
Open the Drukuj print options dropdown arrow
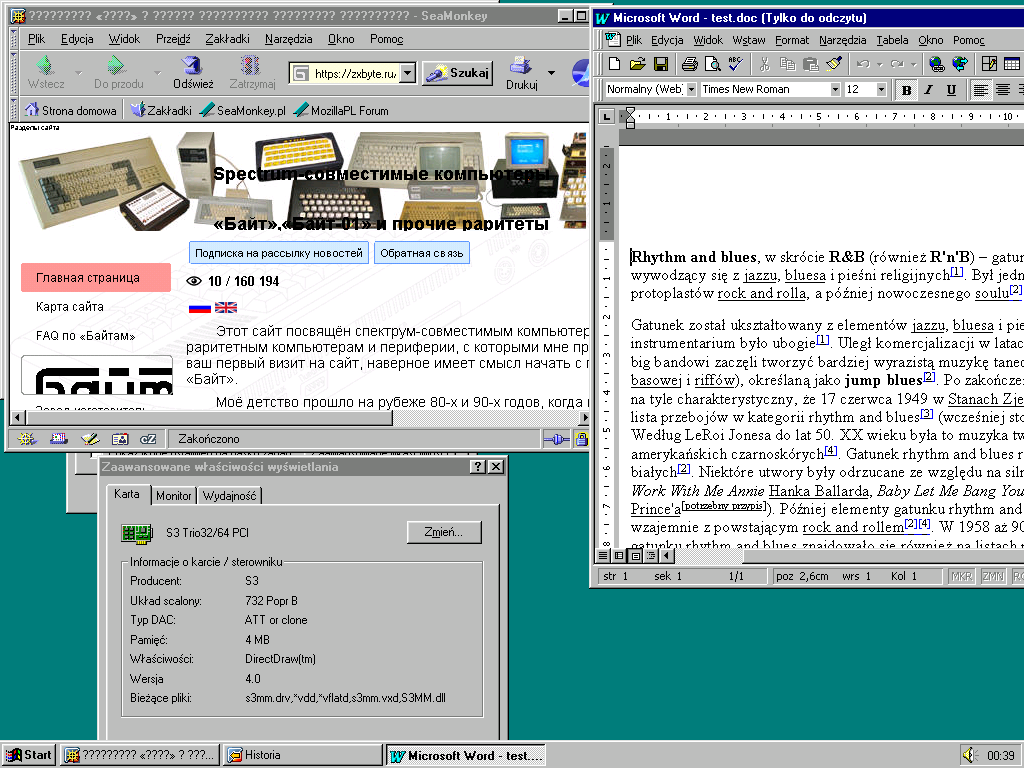click(551, 72)
